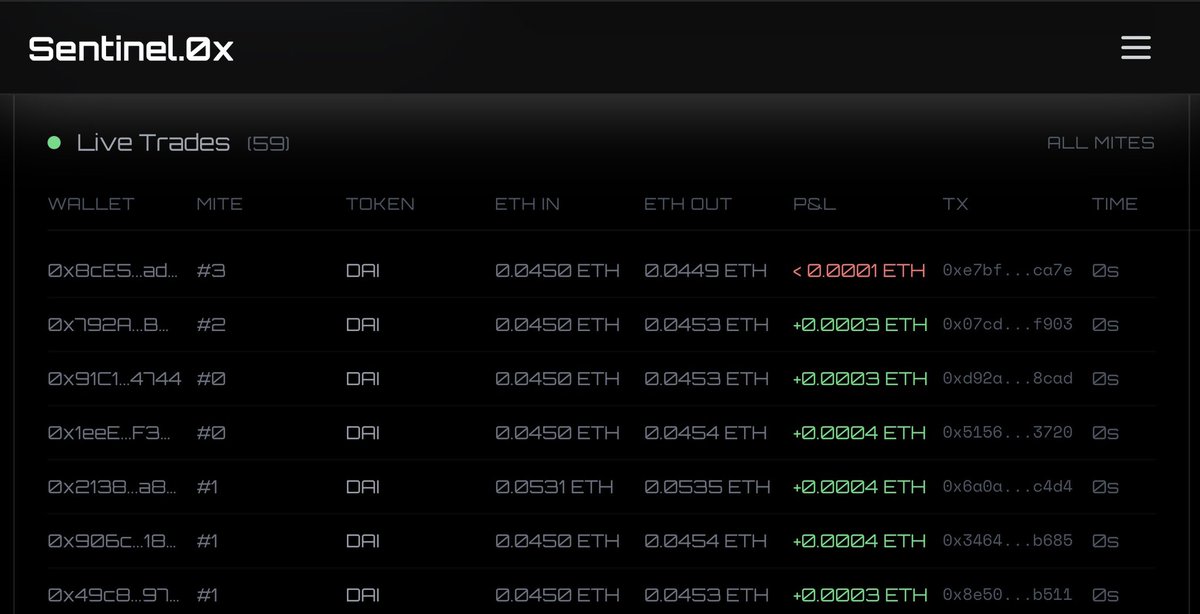This screenshot has width=1200, height=614.
Task: Click the WALLET column header
Action: click(91, 204)
